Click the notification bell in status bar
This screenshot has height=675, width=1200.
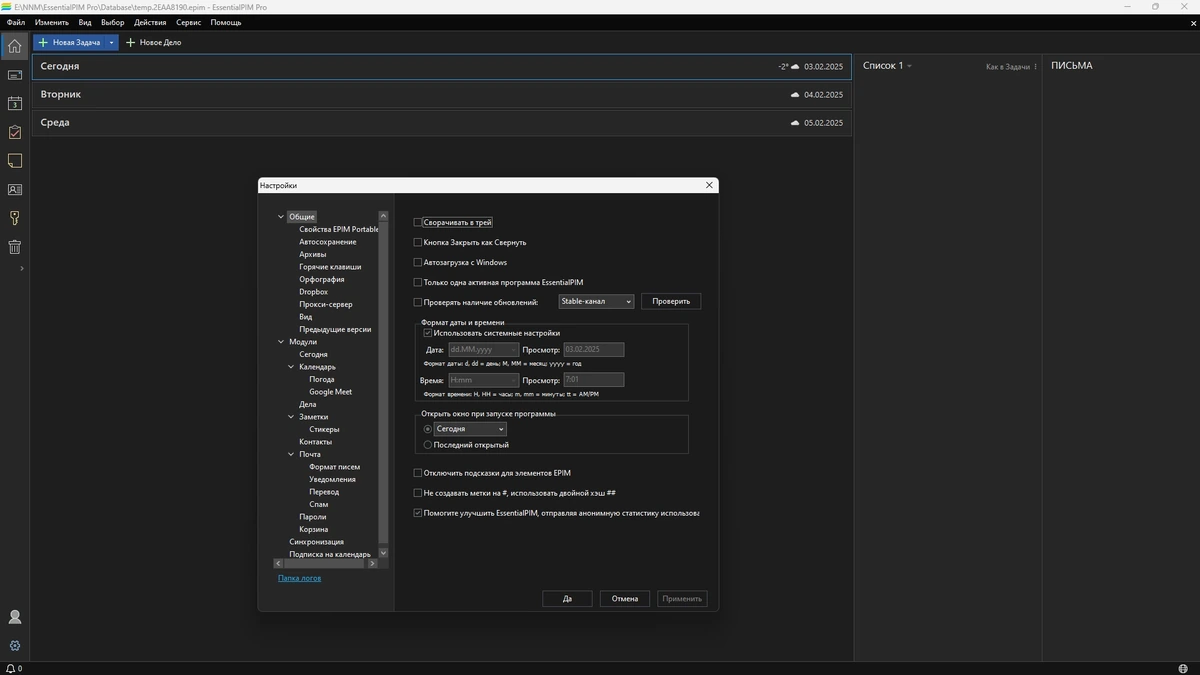pyautogui.click(x=10, y=668)
